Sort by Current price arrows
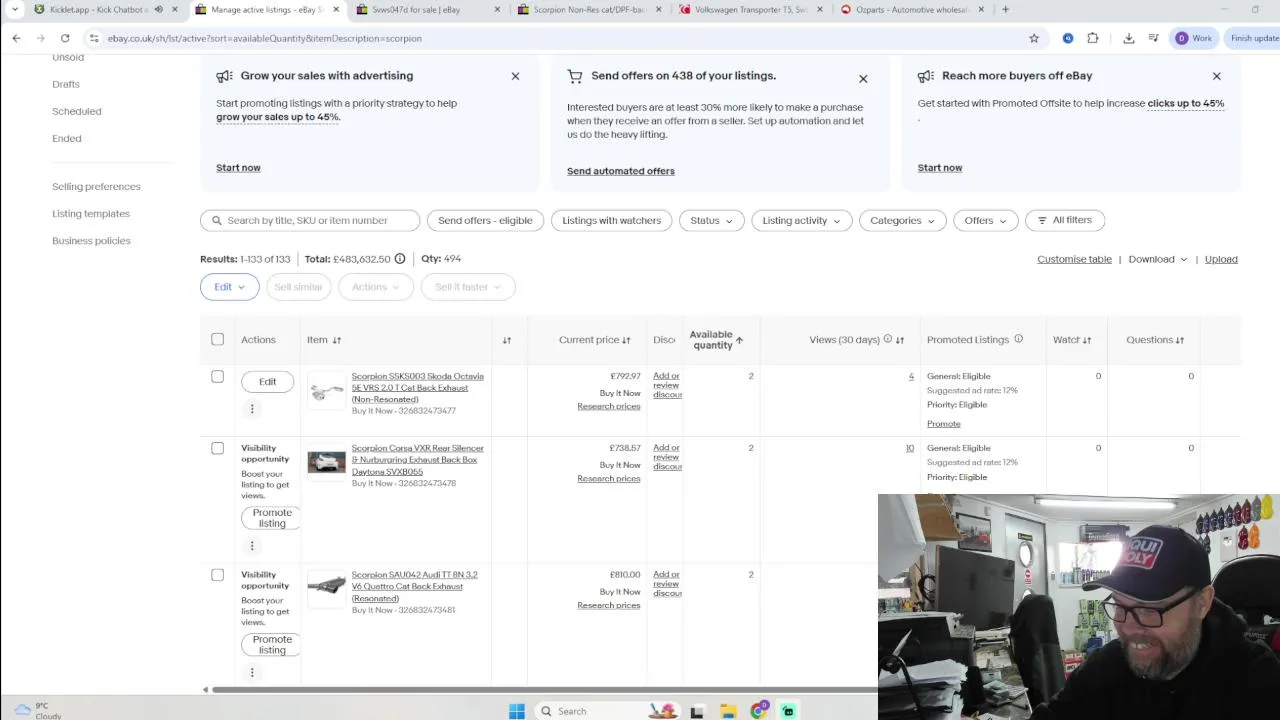The height and width of the screenshot is (720, 1280). [626, 340]
